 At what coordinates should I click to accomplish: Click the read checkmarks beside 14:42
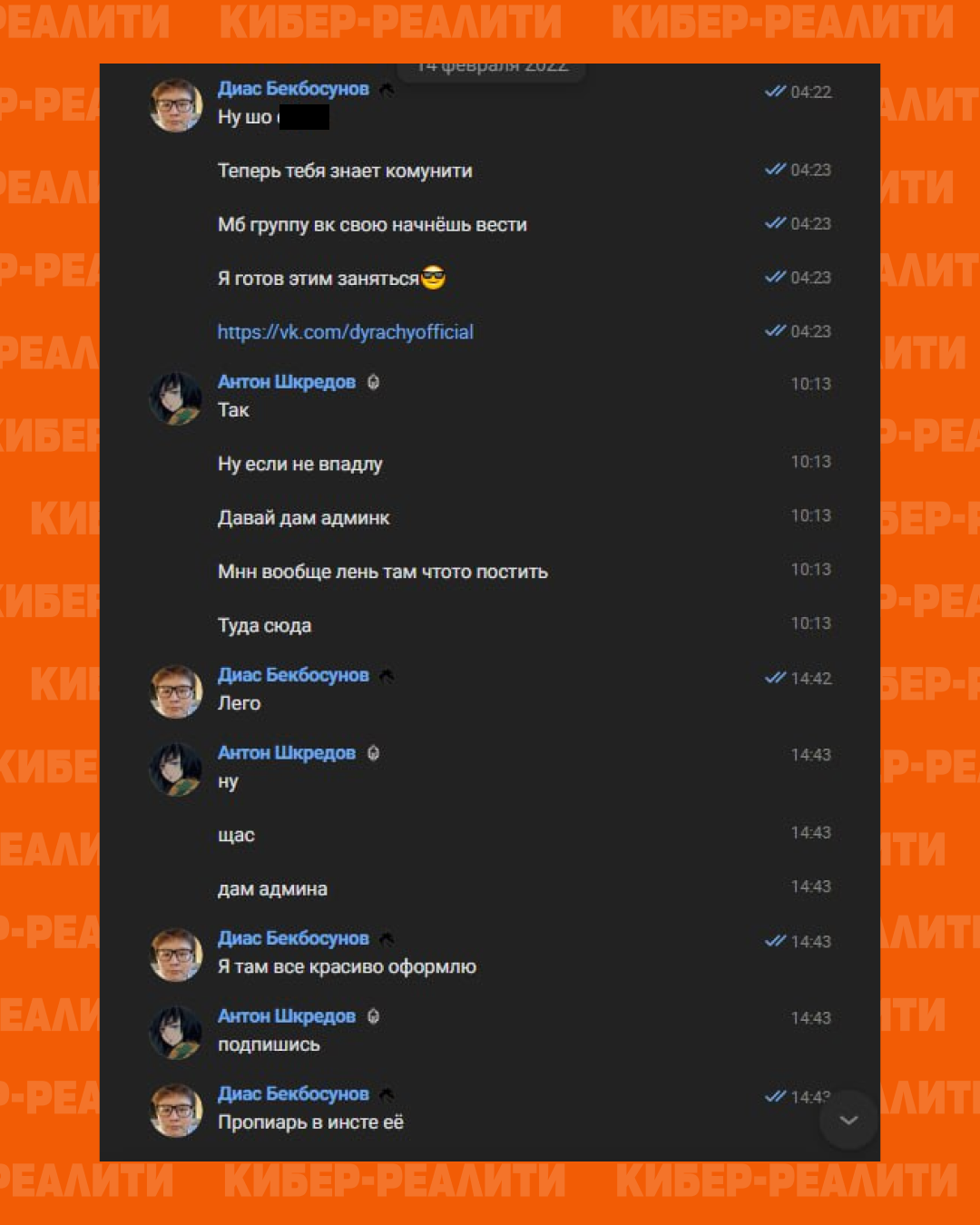(x=775, y=677)
